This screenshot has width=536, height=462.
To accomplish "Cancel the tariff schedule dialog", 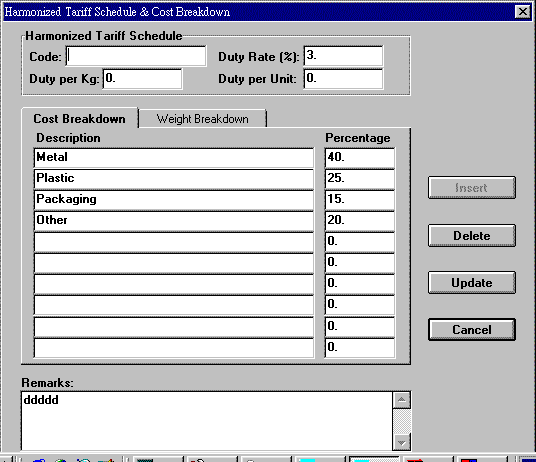I will (x=472, y=330).
